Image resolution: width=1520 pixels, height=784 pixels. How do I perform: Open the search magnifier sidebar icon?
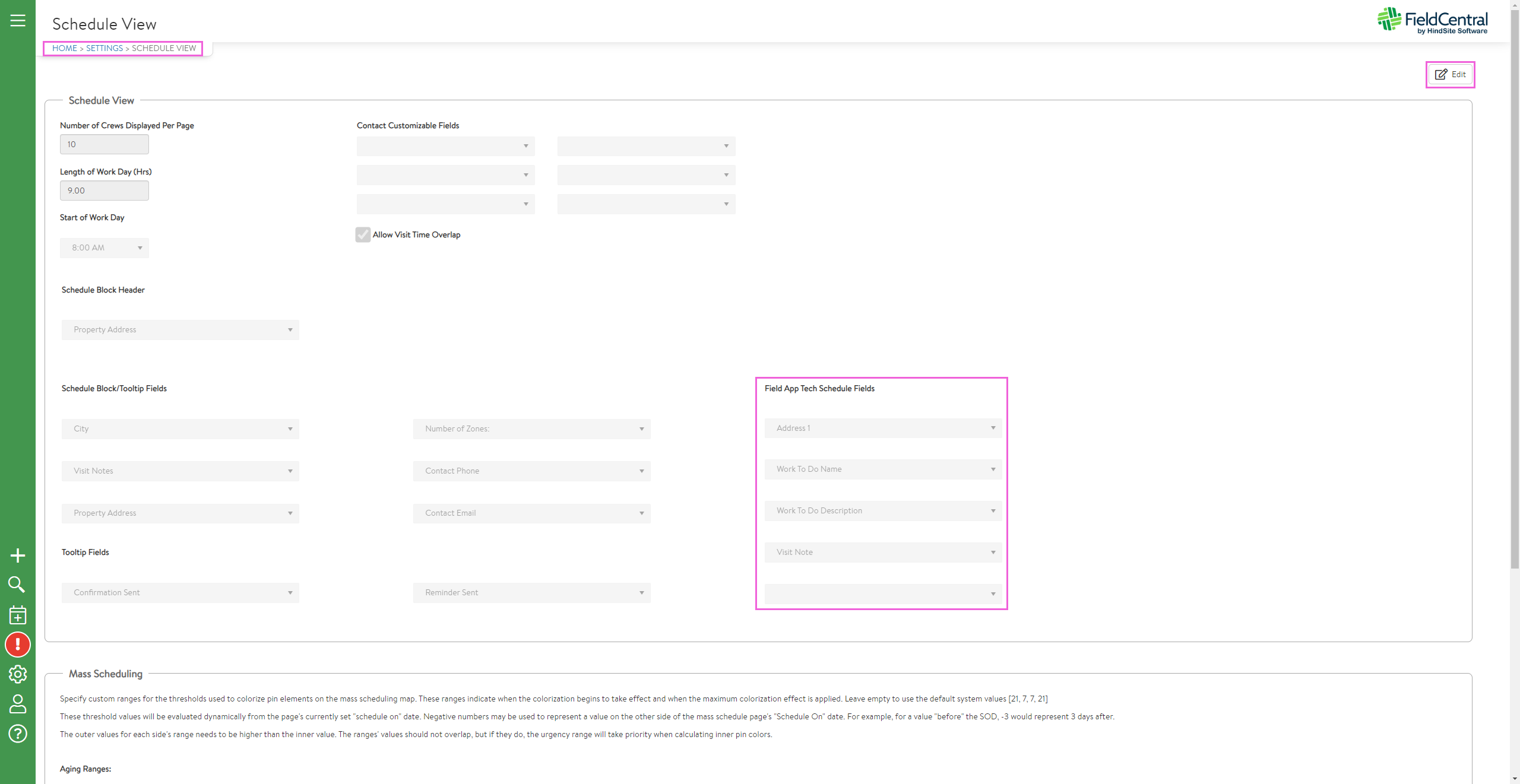[x=17, y=585]
